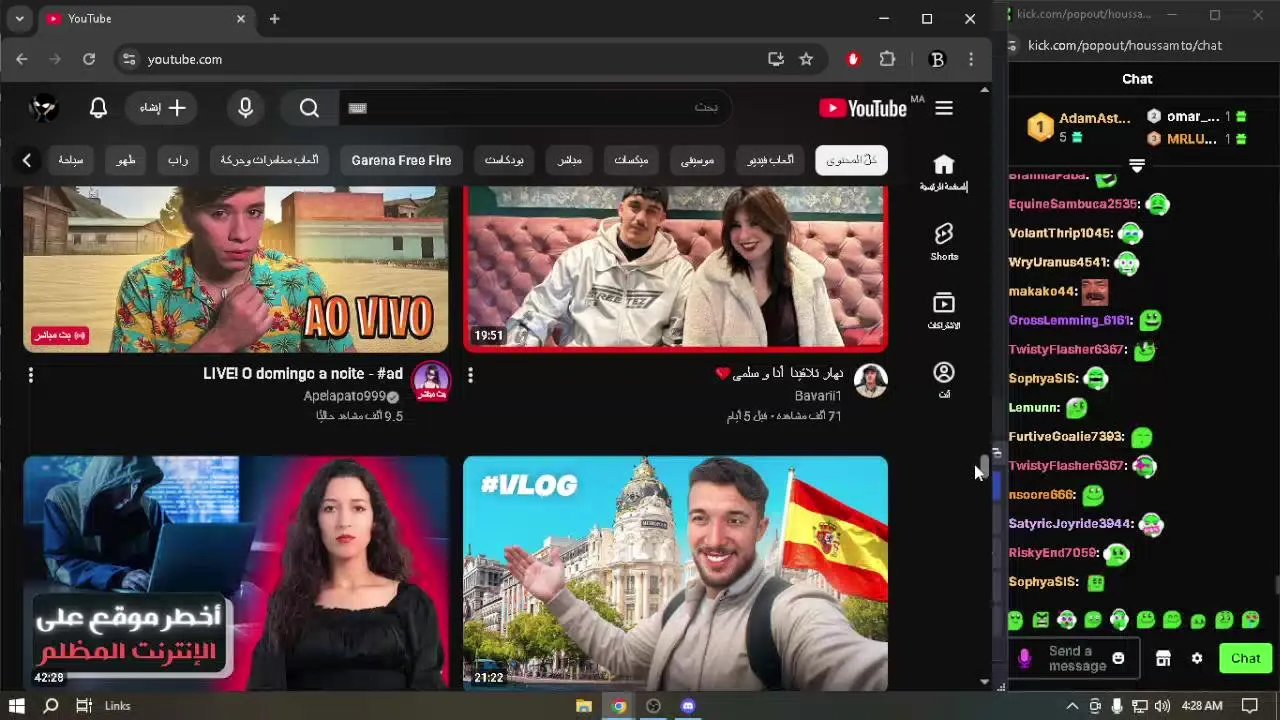
Task: Bookmark this page with star icon
Action: pyautogui.click(x=806, y=60)
